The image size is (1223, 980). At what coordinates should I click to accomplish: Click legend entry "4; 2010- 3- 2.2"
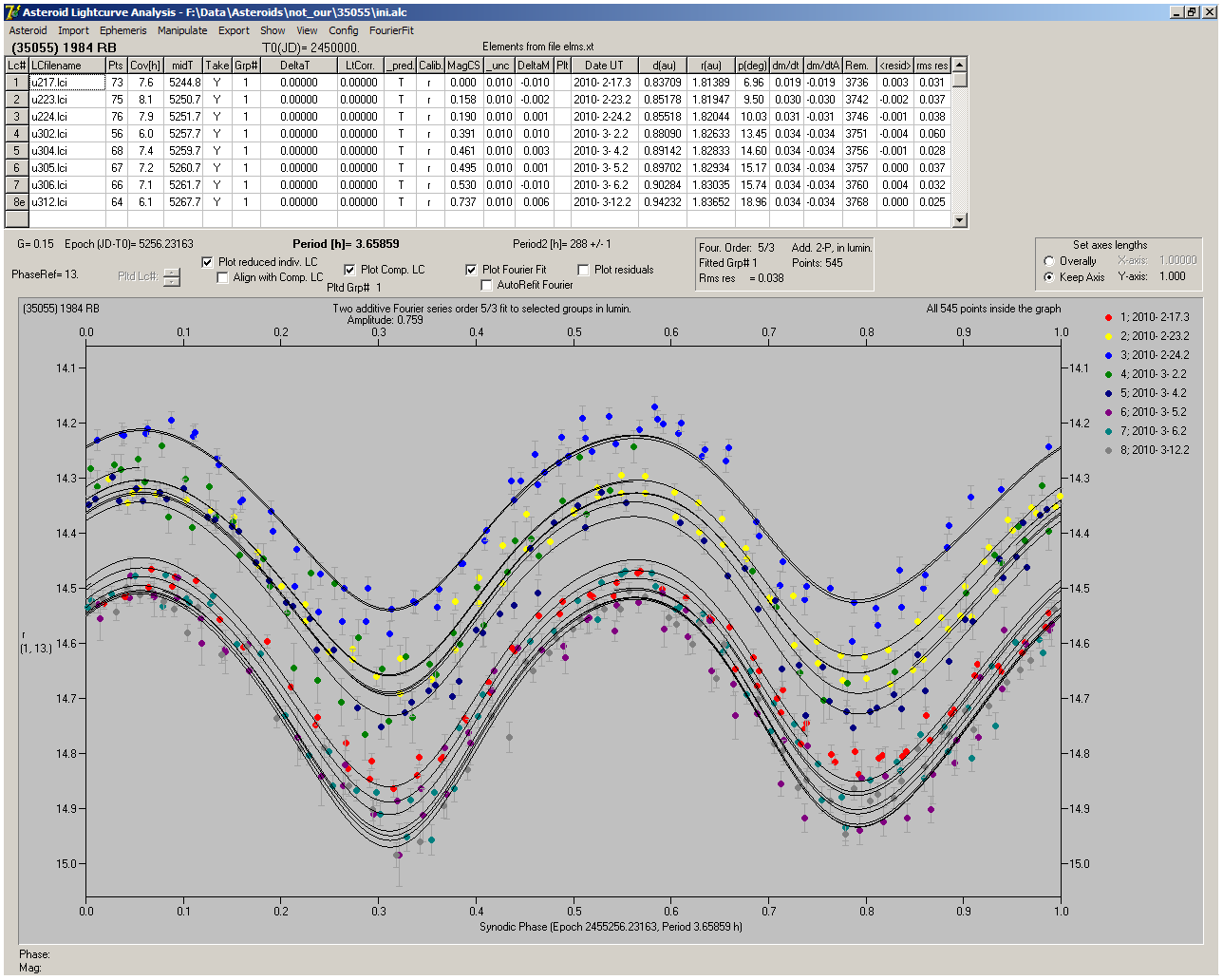pos(1153,374)
